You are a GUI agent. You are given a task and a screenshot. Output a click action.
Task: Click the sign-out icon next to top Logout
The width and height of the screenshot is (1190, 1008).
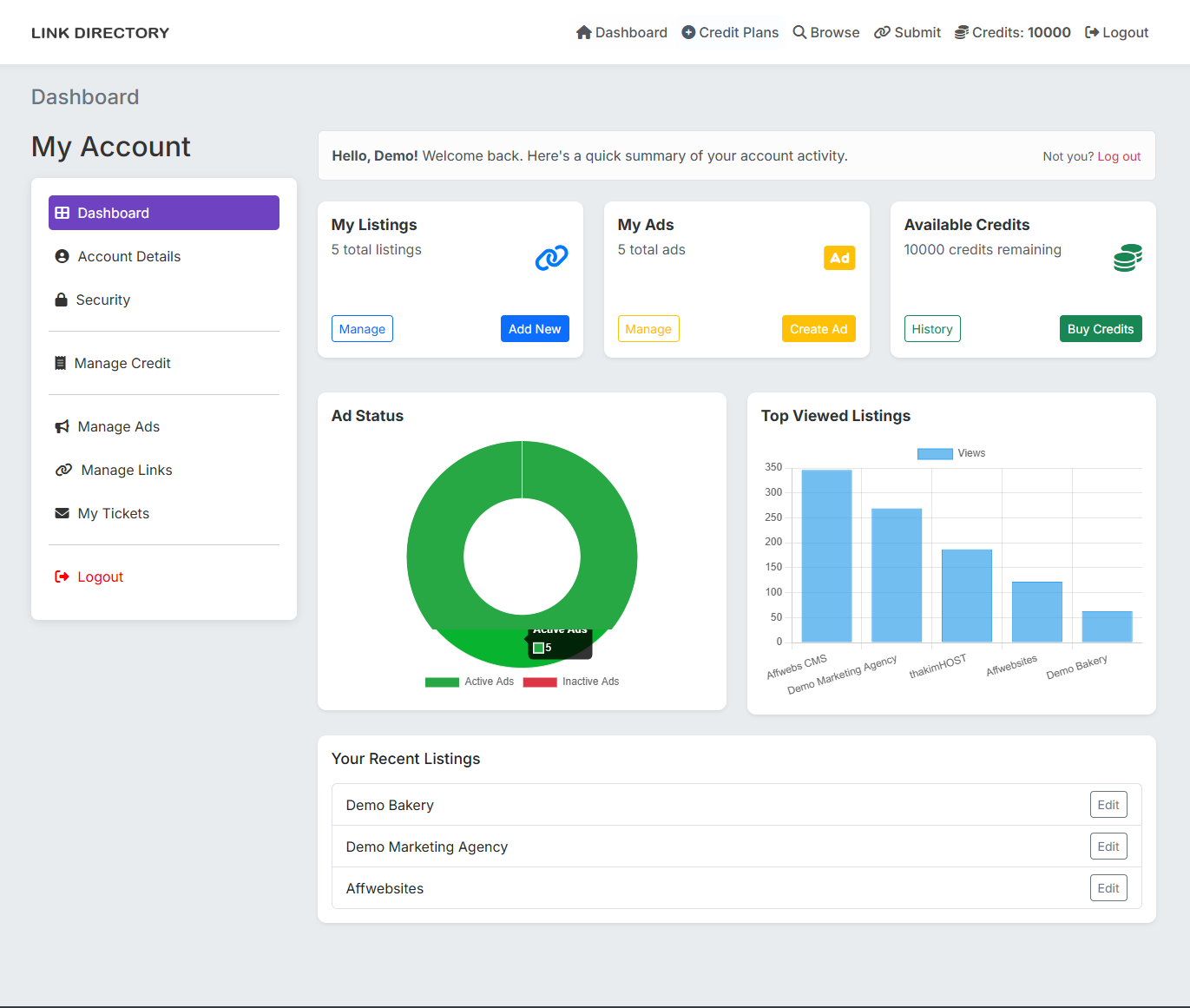(1092, 32)
